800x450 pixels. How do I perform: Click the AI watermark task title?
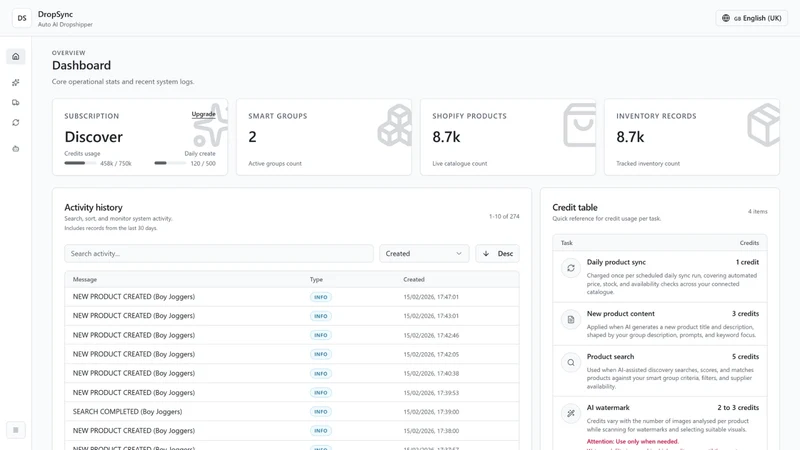point(608,408)
